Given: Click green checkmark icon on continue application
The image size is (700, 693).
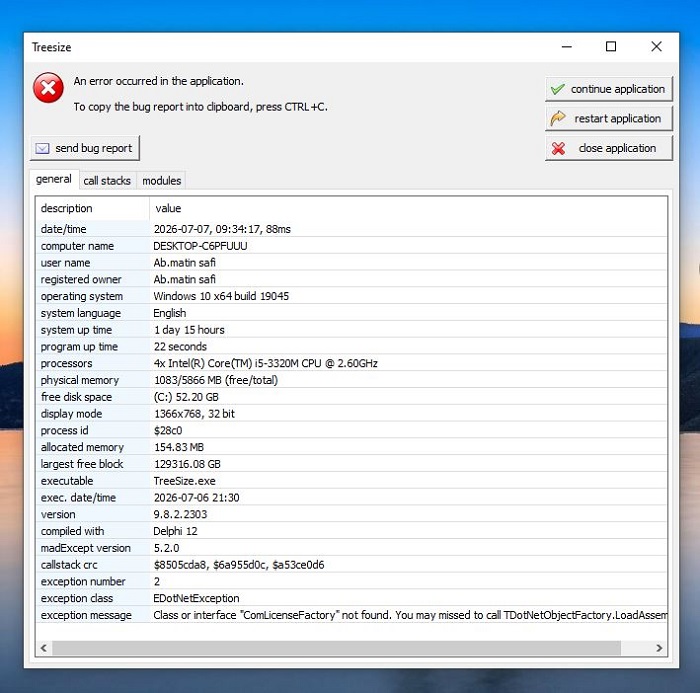Looking at the screenshot, I should [558, 89].
